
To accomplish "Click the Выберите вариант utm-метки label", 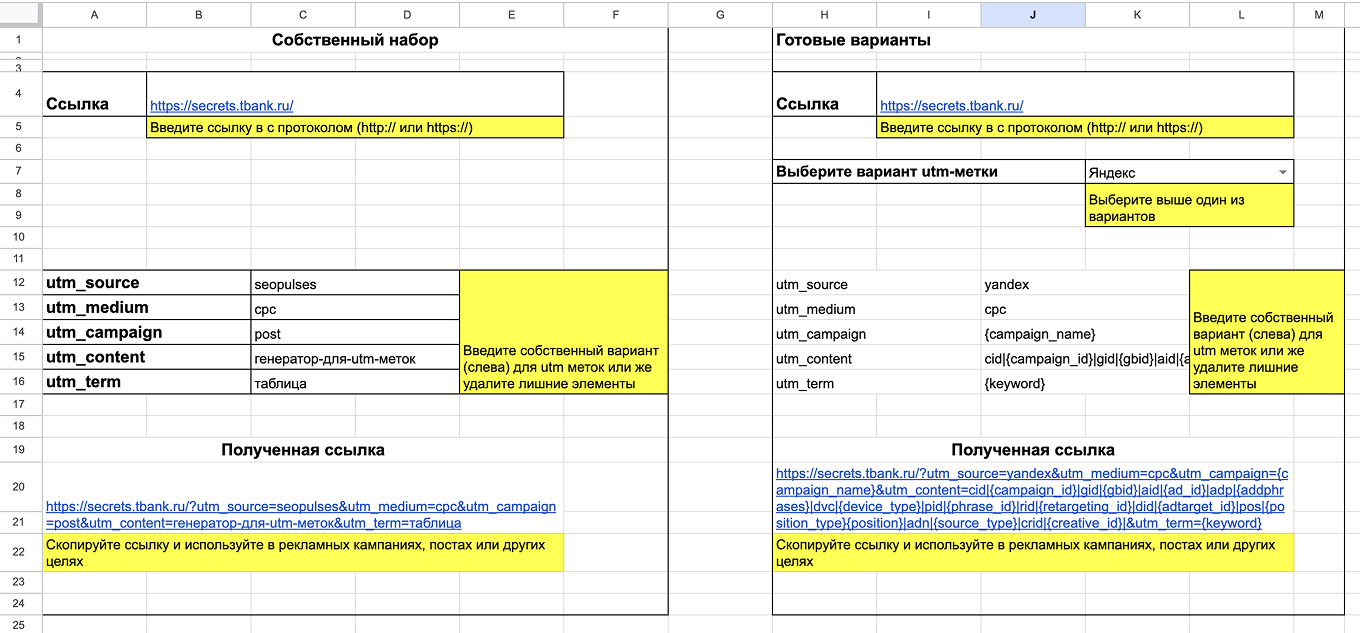I will [x=887, y=171].
